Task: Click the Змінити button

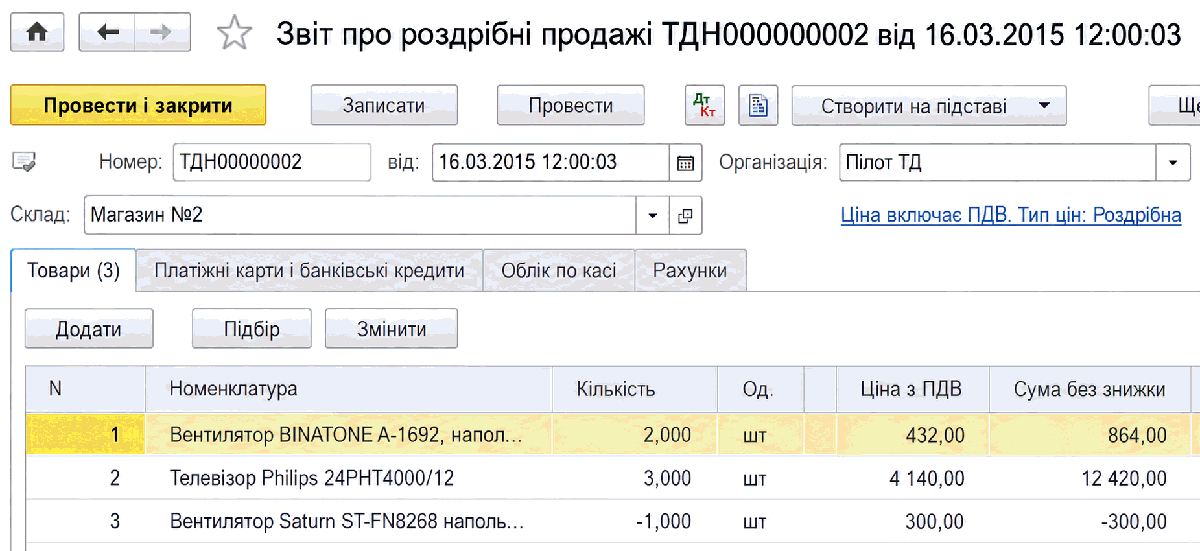Action: [392, 329]
